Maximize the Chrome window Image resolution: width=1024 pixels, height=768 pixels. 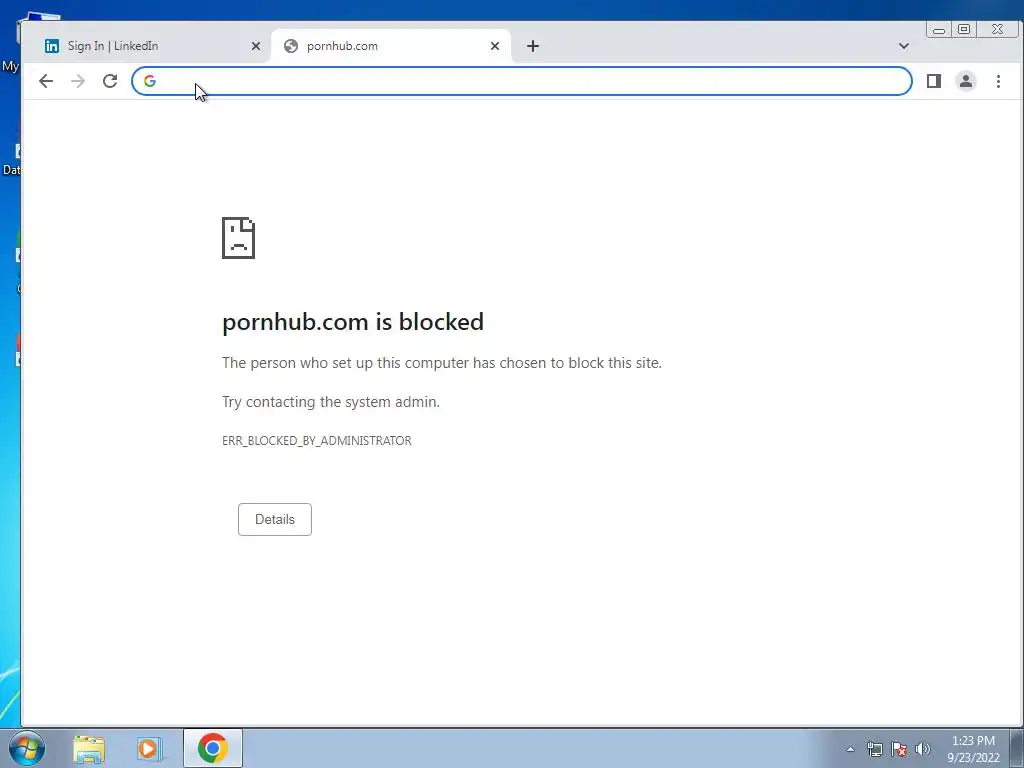(964, 29)
